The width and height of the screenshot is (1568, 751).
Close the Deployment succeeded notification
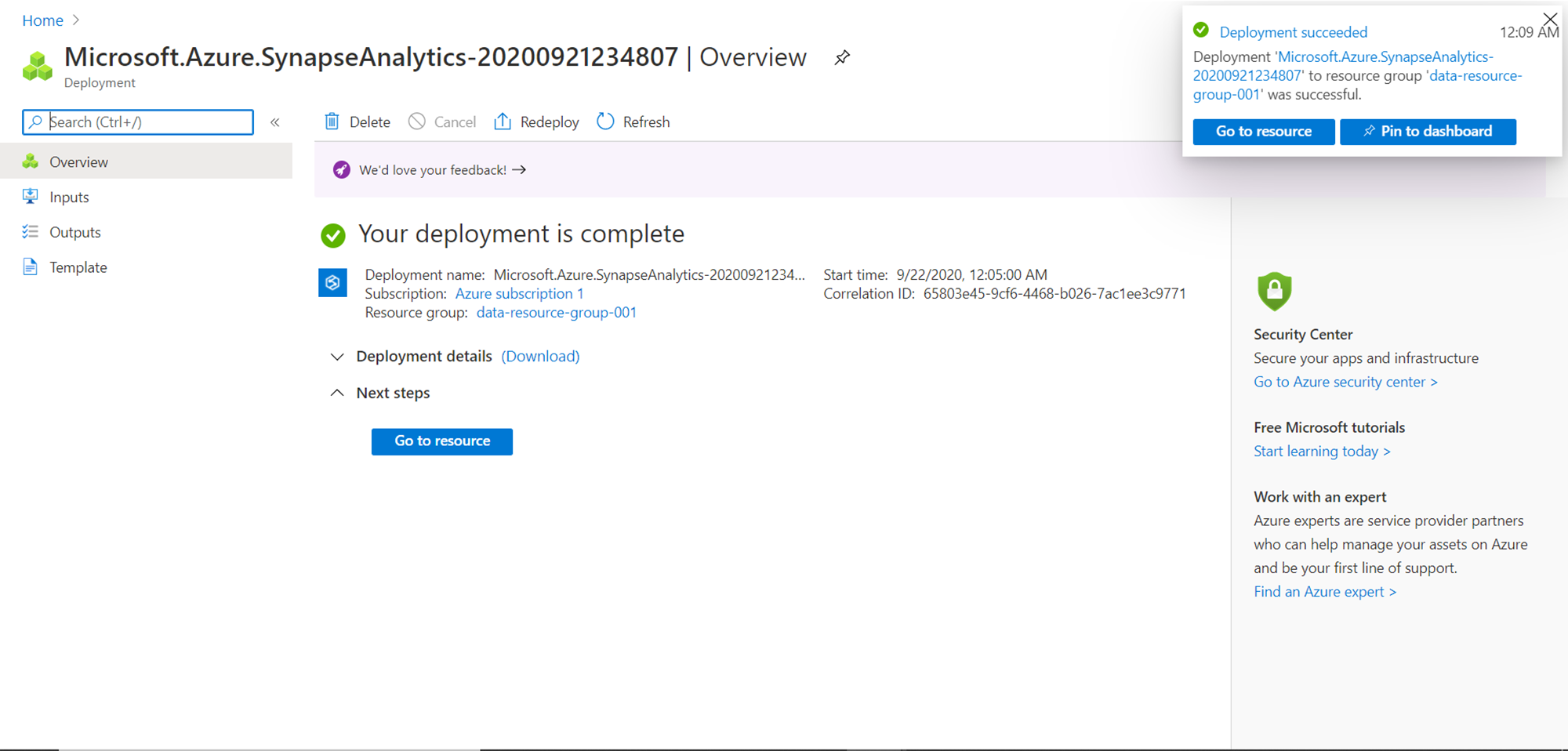coord(1550,19)
